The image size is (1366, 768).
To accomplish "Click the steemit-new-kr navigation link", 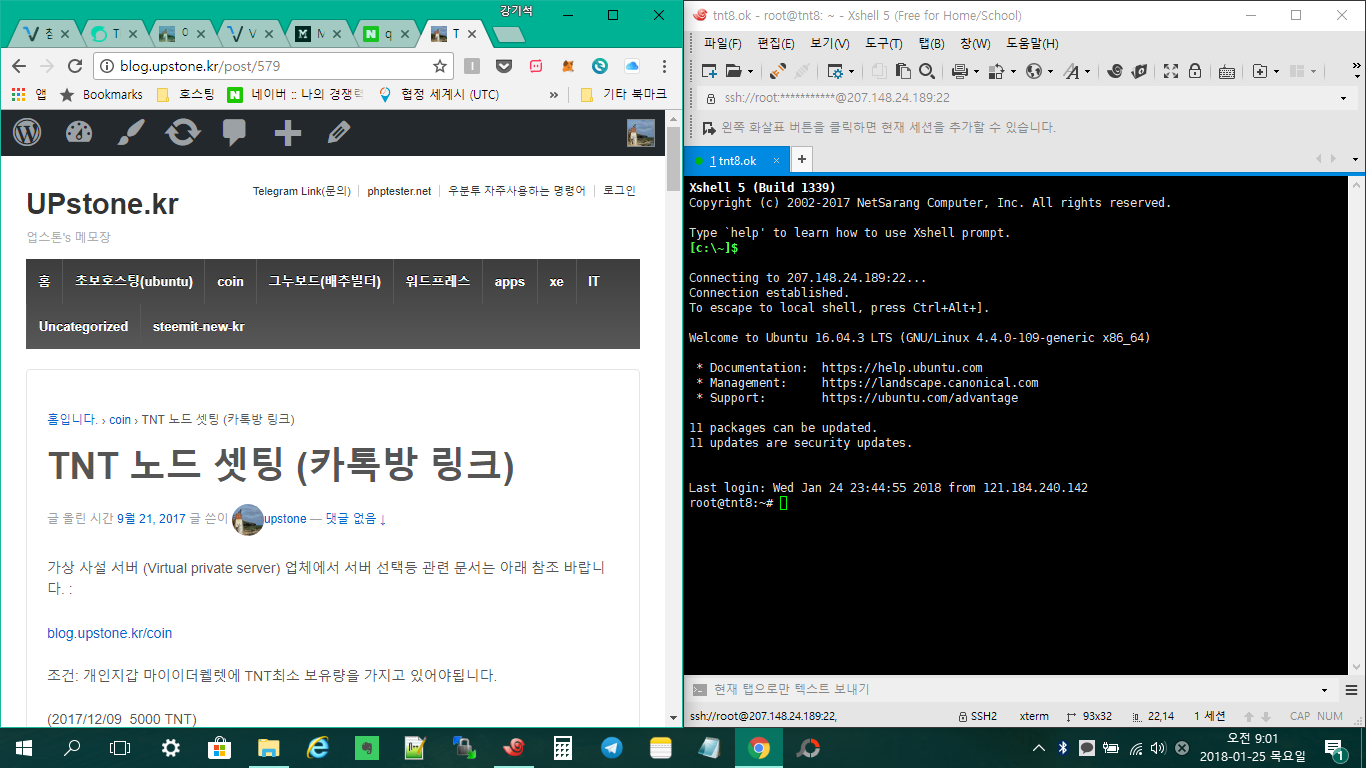I will (x=199, y=327).
